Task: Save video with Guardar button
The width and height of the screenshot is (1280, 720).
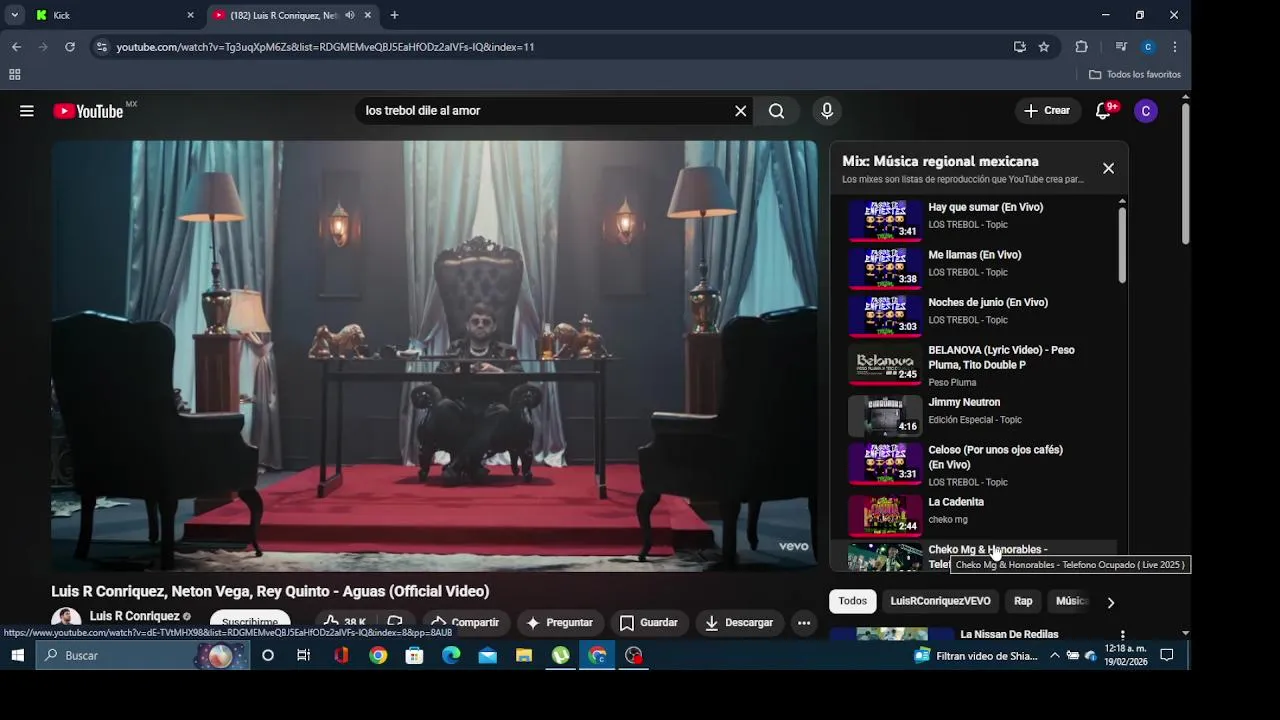Action: pos(649,622)
